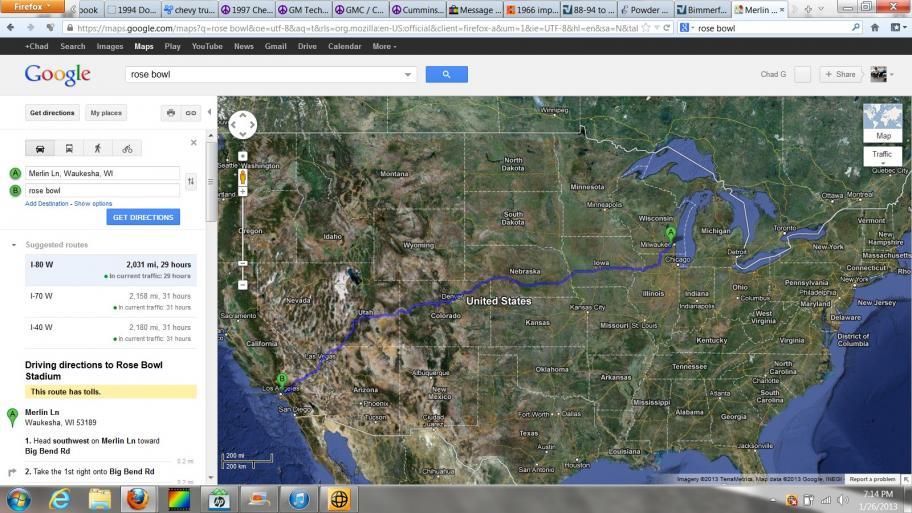Click the Share button
Image resolution: width=912 pixels, height=513 pixels.
[x=840, y=74]
